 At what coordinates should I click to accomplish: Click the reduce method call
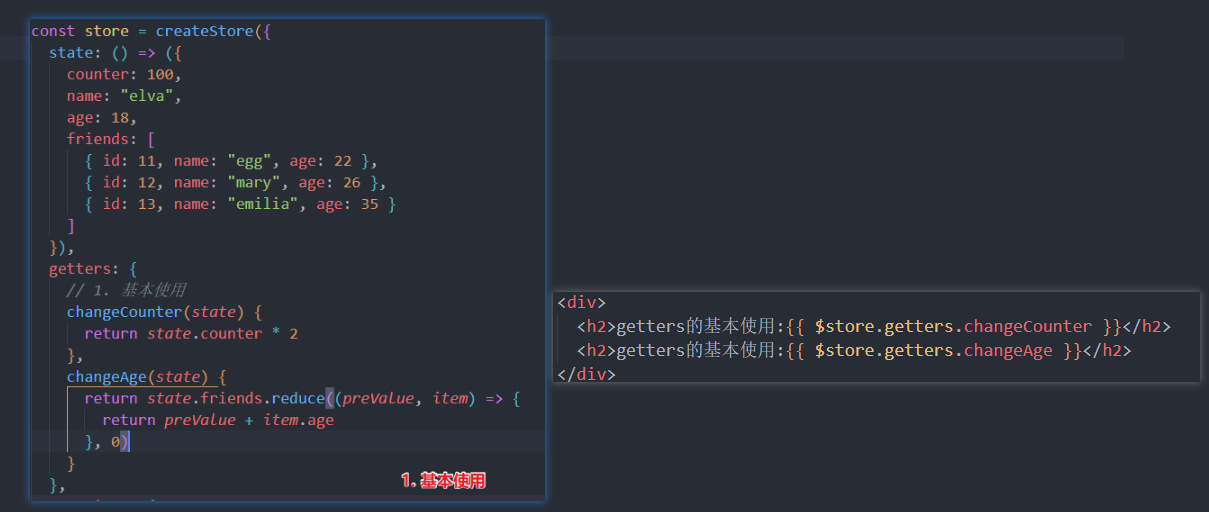pos(298,399)
